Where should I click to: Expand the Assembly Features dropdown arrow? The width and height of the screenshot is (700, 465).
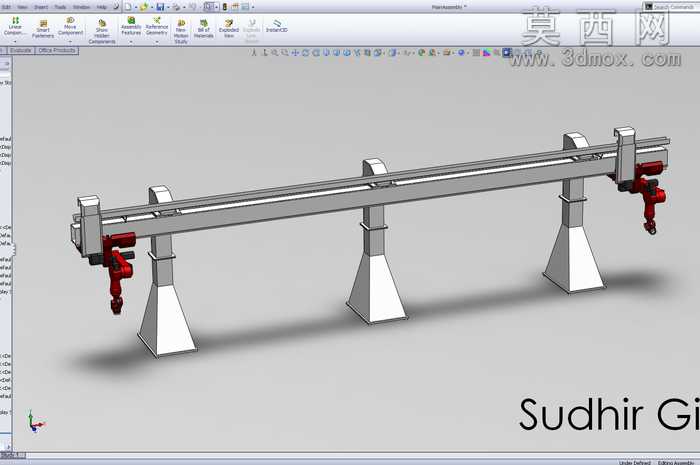(131, 42)
